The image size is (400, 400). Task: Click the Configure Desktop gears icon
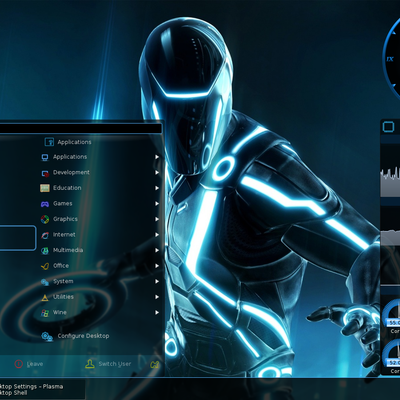coord(47,336)
